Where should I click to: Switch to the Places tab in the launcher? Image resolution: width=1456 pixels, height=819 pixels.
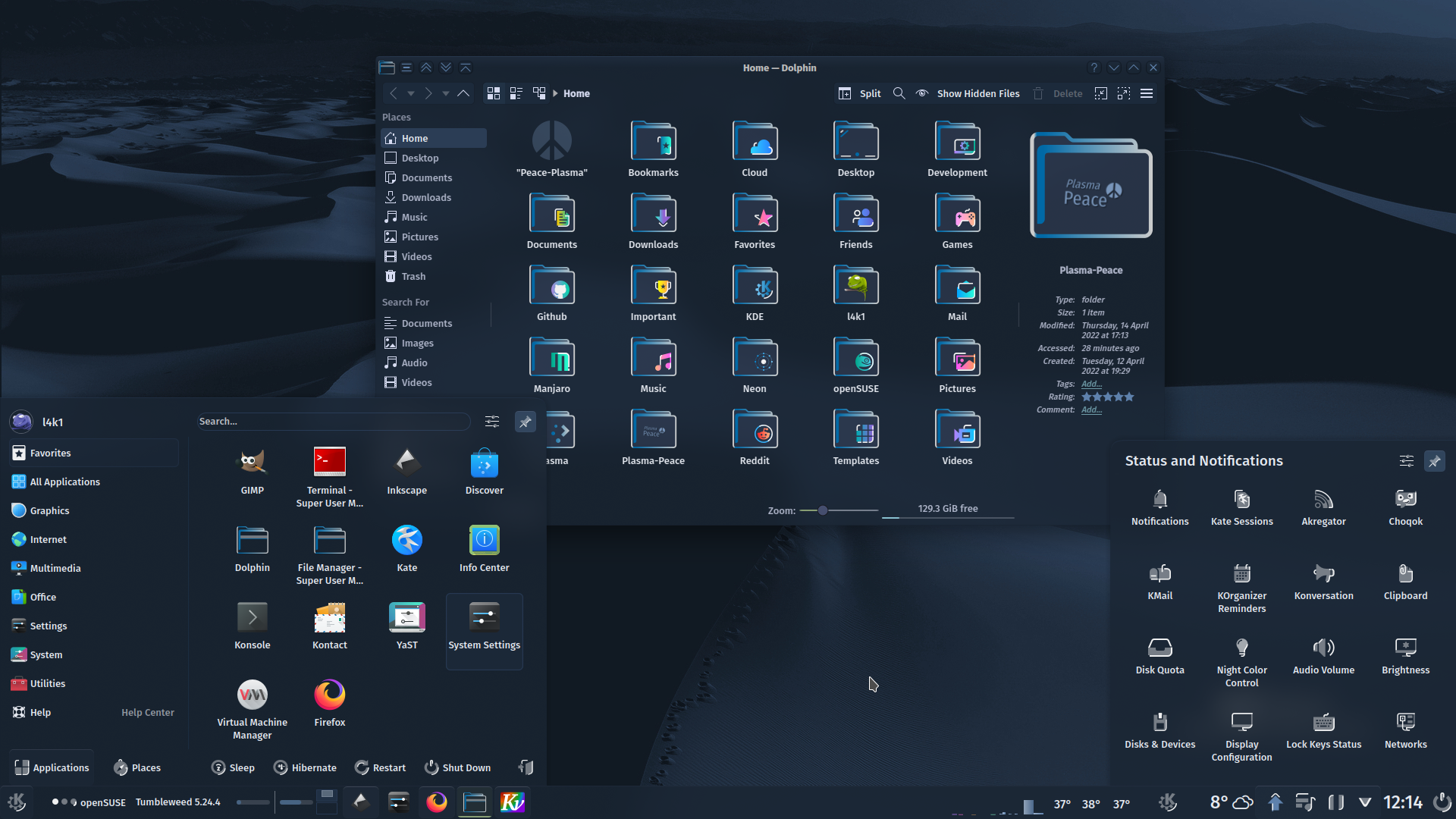(137, 767)
